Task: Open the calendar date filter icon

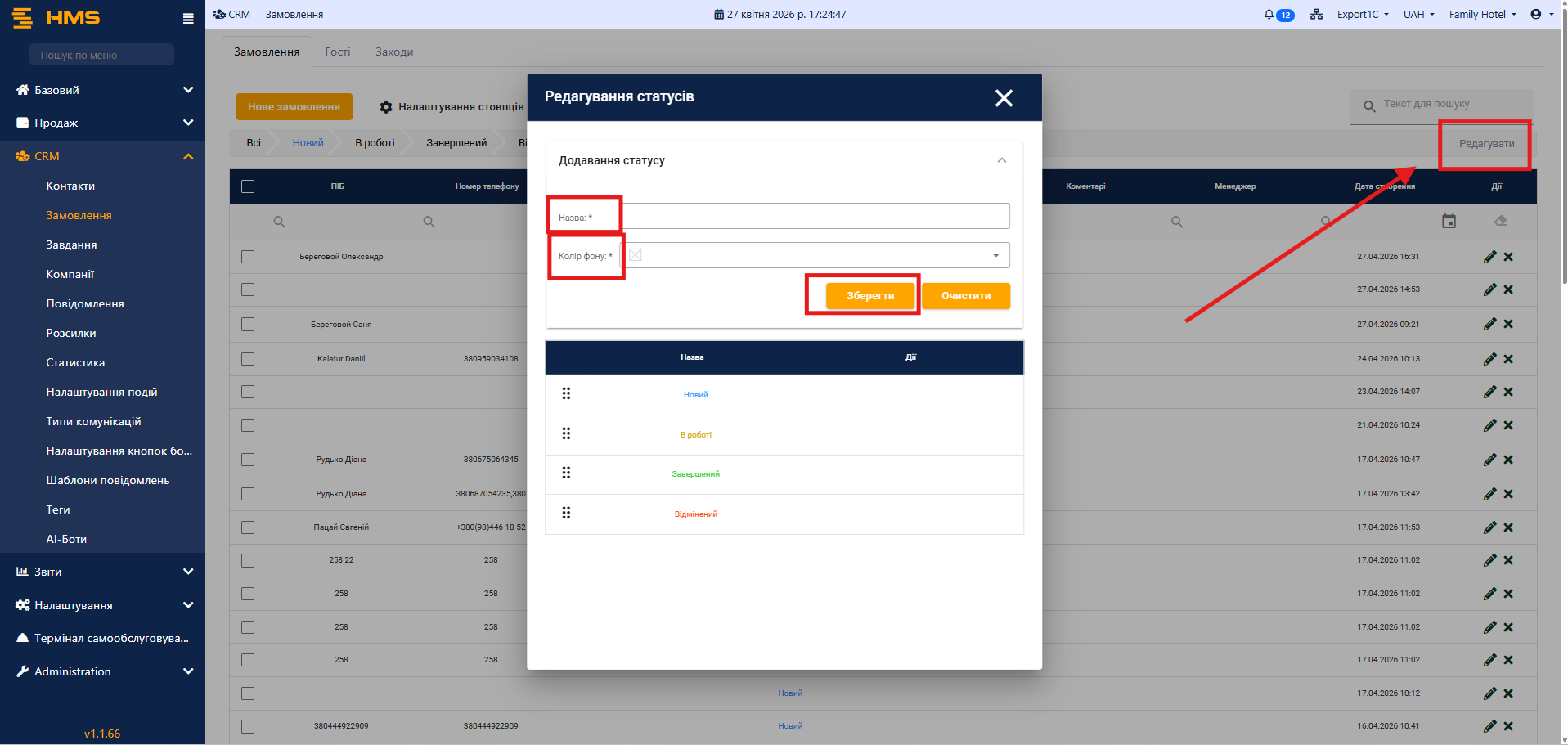Action: click(x=1449, y=222)
